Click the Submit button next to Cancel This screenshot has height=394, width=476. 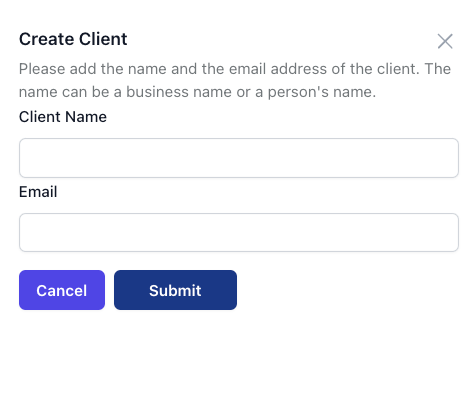(175, 290)
